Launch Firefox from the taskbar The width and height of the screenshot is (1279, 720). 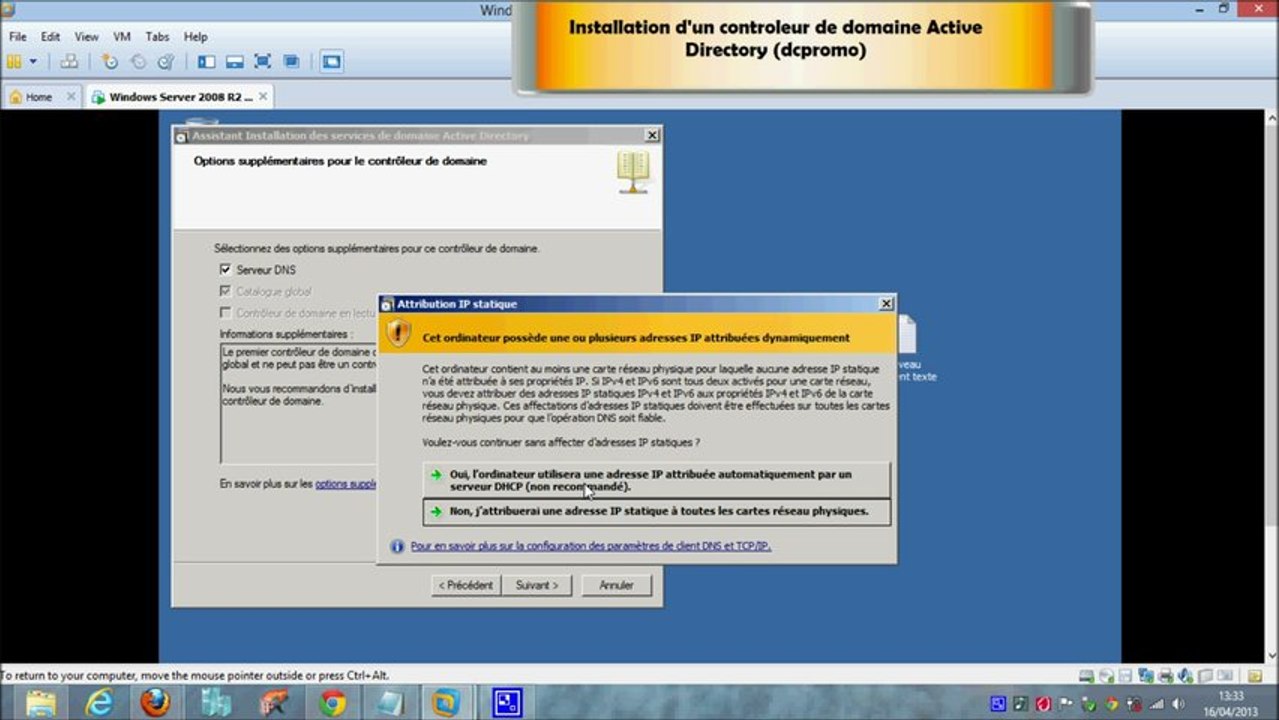coord(155,703)
